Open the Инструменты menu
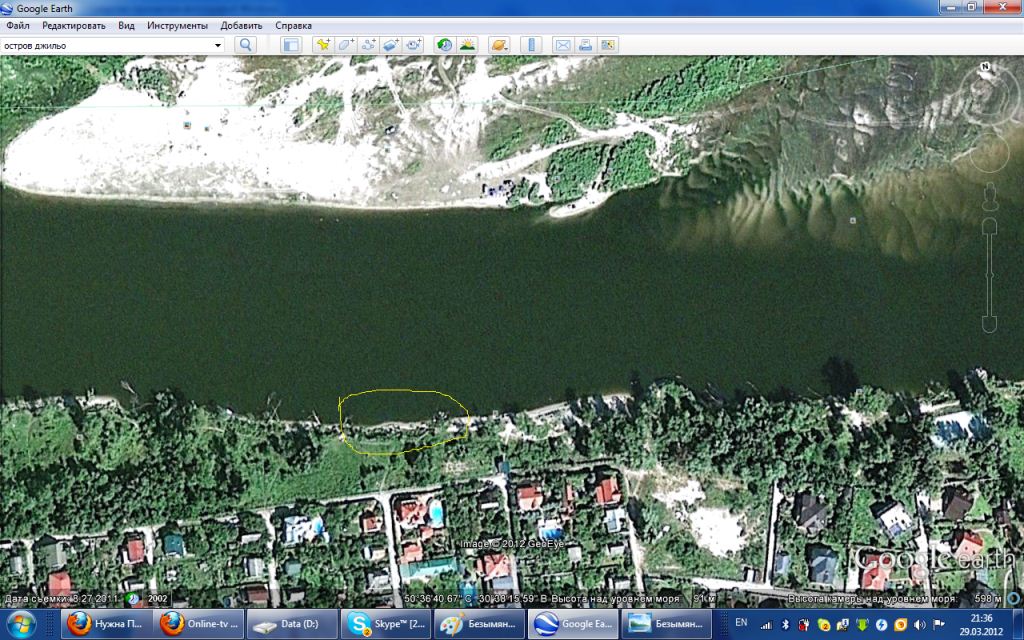Screen dimensions: 1024x640 [x=177, y=25]
